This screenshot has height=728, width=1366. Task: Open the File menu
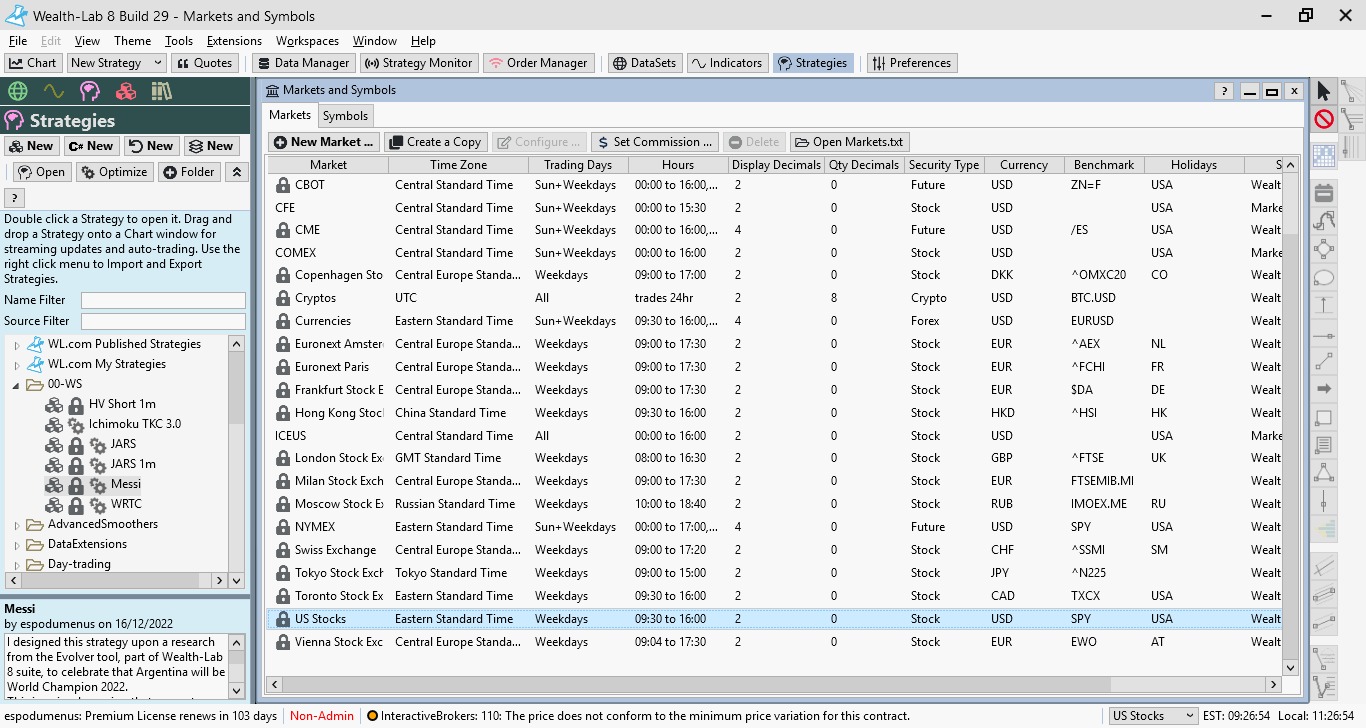click(18, 41)
